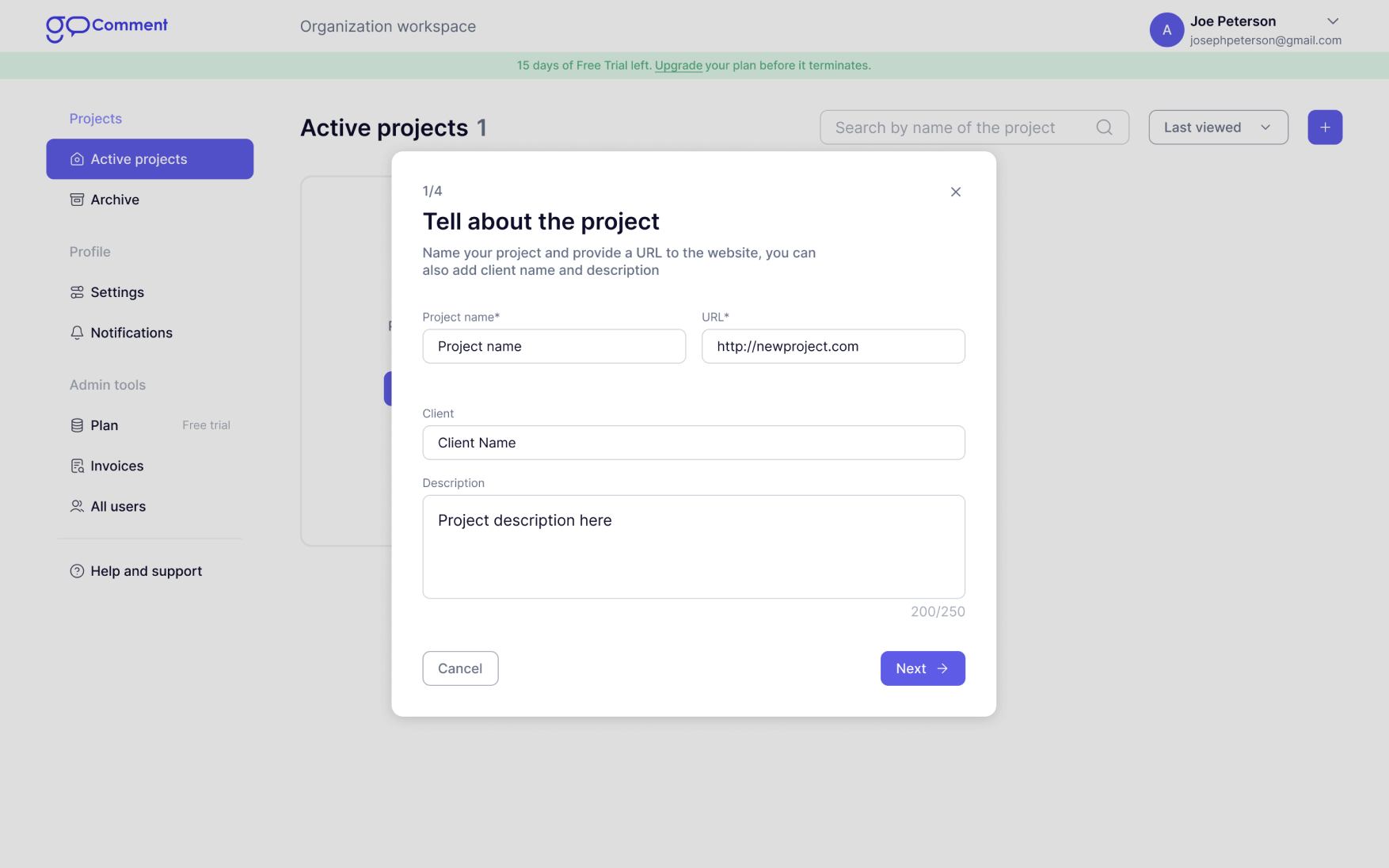The image size is (1389, 868).
Task: Click the user avatar letter A
Action: tap(1166, 30)
